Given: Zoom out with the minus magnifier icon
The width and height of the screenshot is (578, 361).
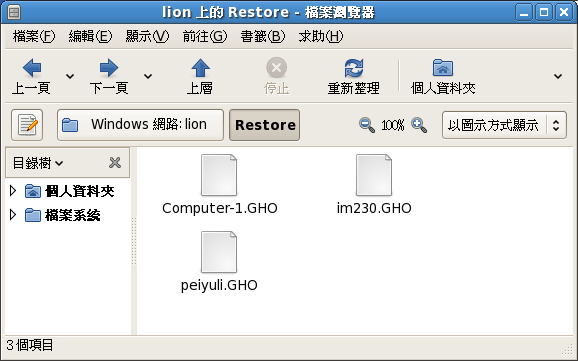Looking at the screenshot, I should click(367, 125).
